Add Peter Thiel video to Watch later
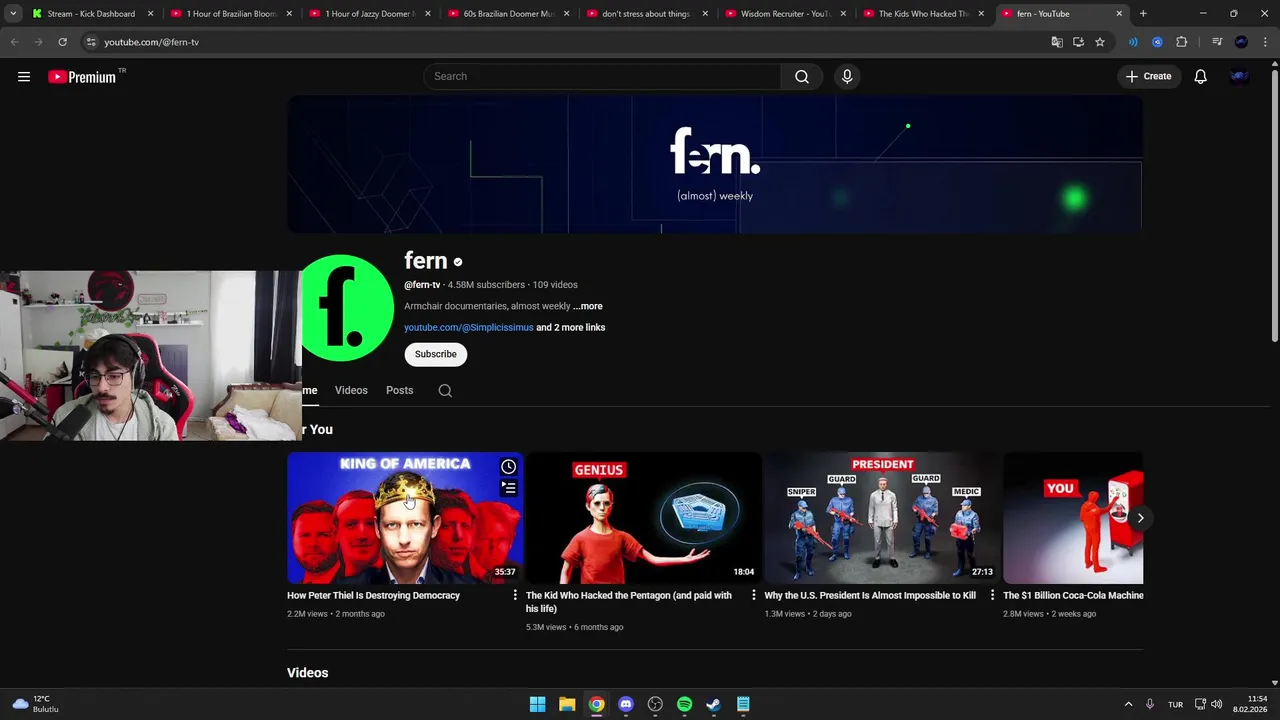Screen dimensions: 1280x720 click(509, 467)
